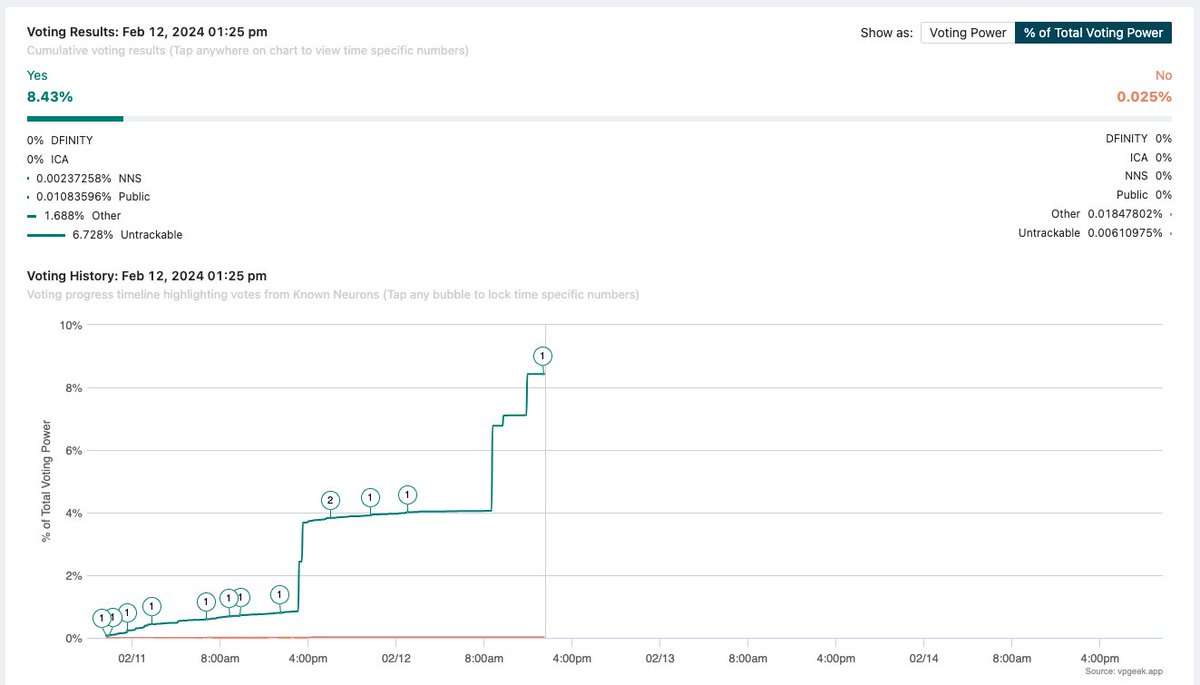Viewport: 1200px width, 685px height.
Task: Click the Voting progress timeline subtitle
Action: [333, 294]
